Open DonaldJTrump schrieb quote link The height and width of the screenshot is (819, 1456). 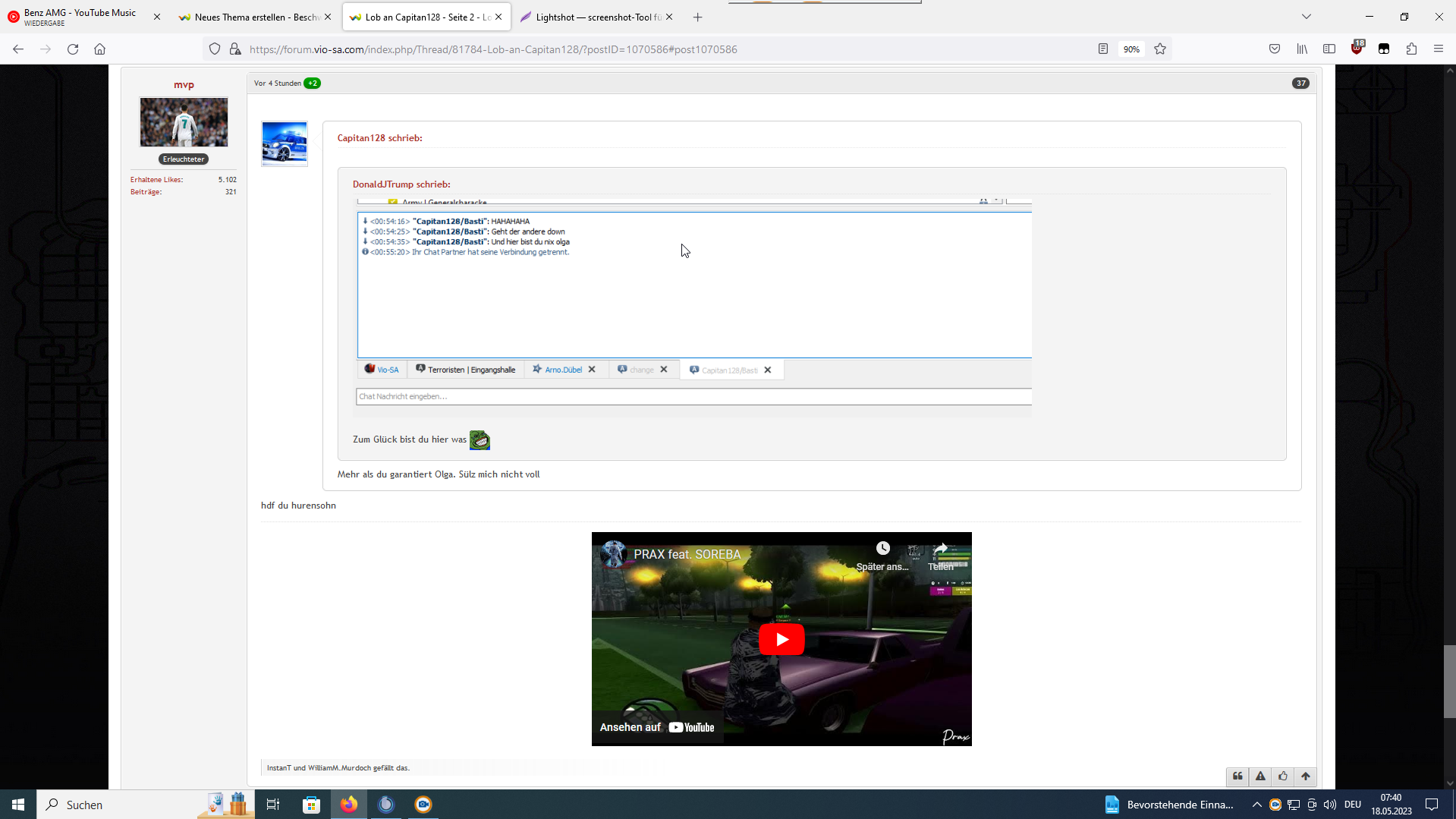401,184
